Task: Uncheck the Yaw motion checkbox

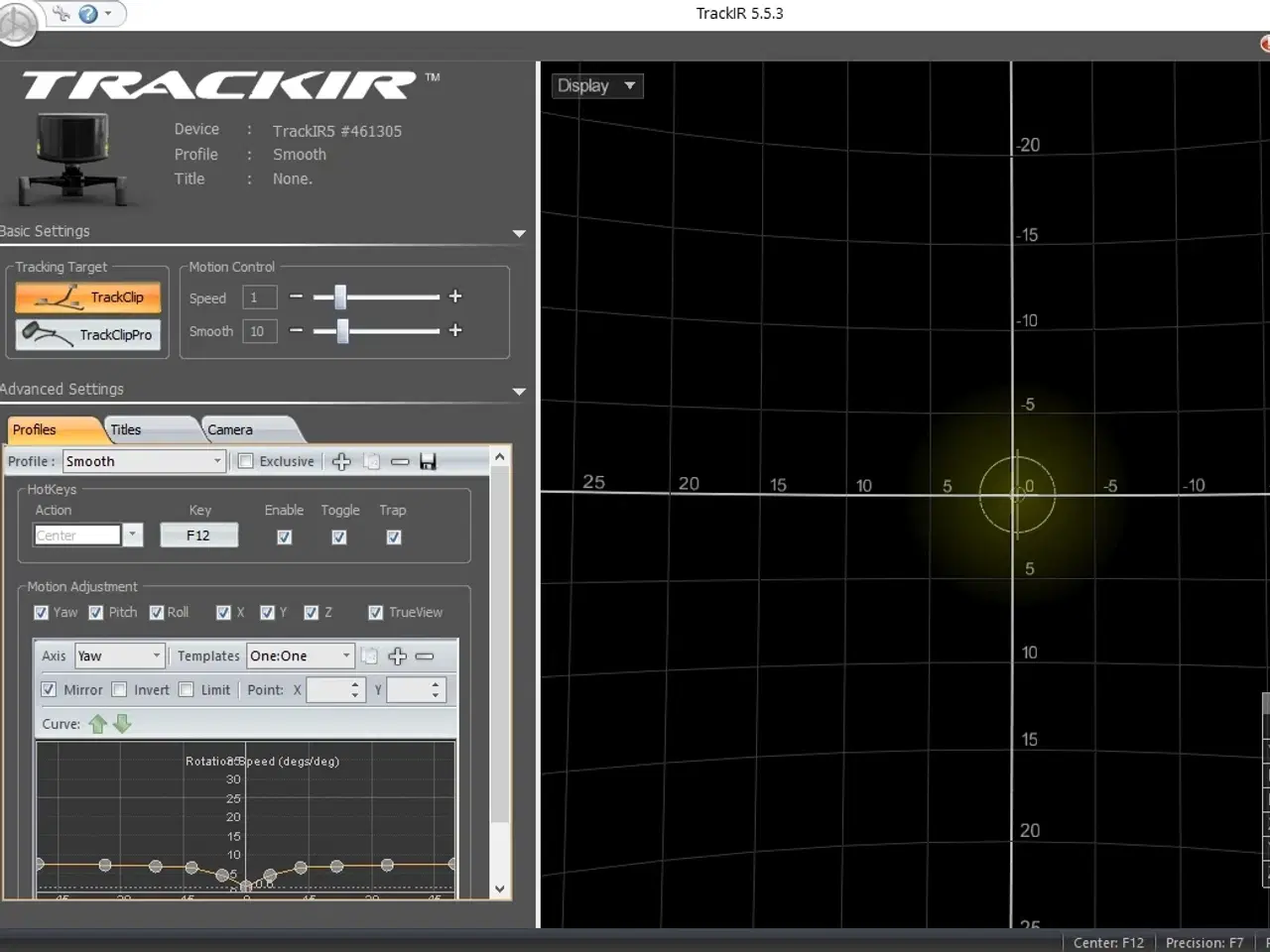Action: [x=42, y=612]
